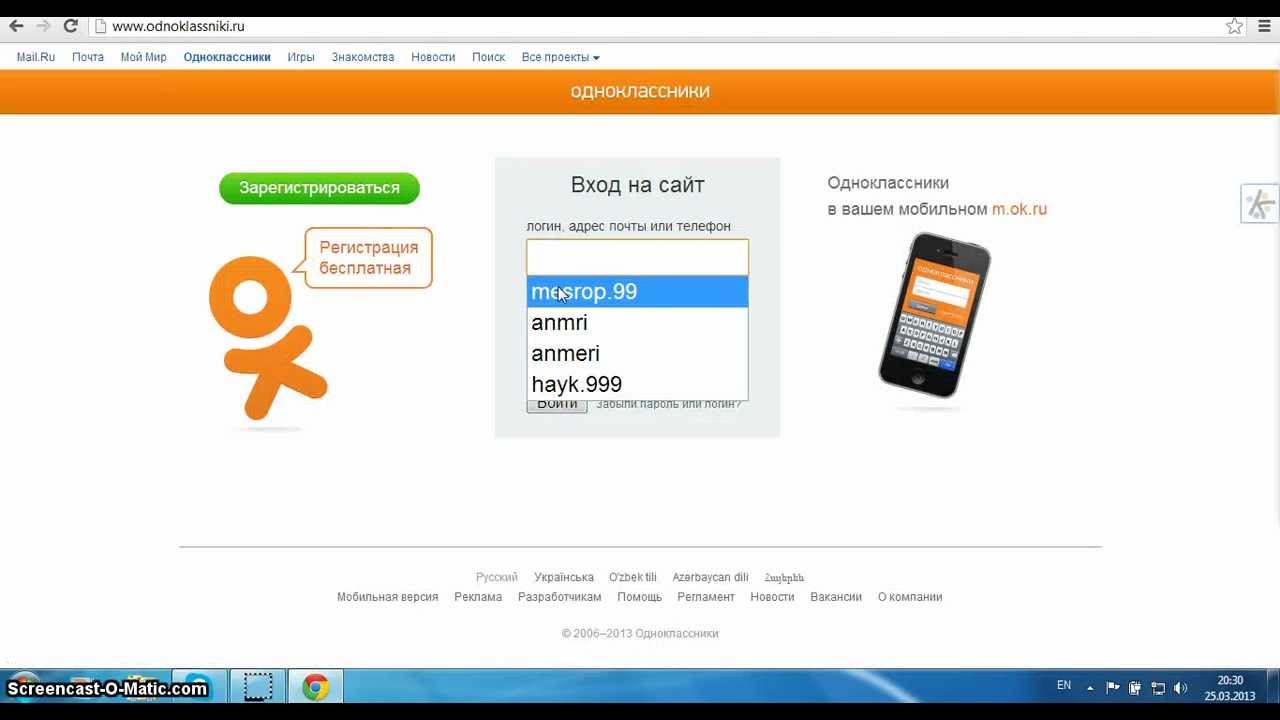Open the Мобильная версия footer link
The width and height of the screenshot is (1280, 720).
pyautogui.click(x=388, y=597)
